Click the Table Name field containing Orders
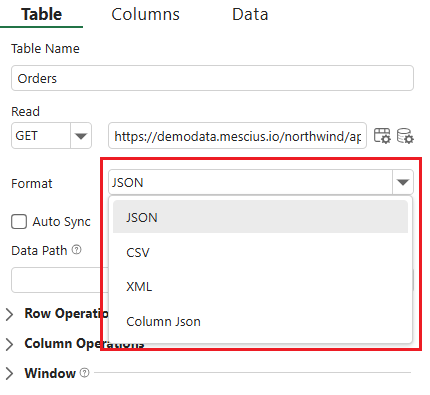Screen dimensions: 430x395 click(x=212, y=78)
